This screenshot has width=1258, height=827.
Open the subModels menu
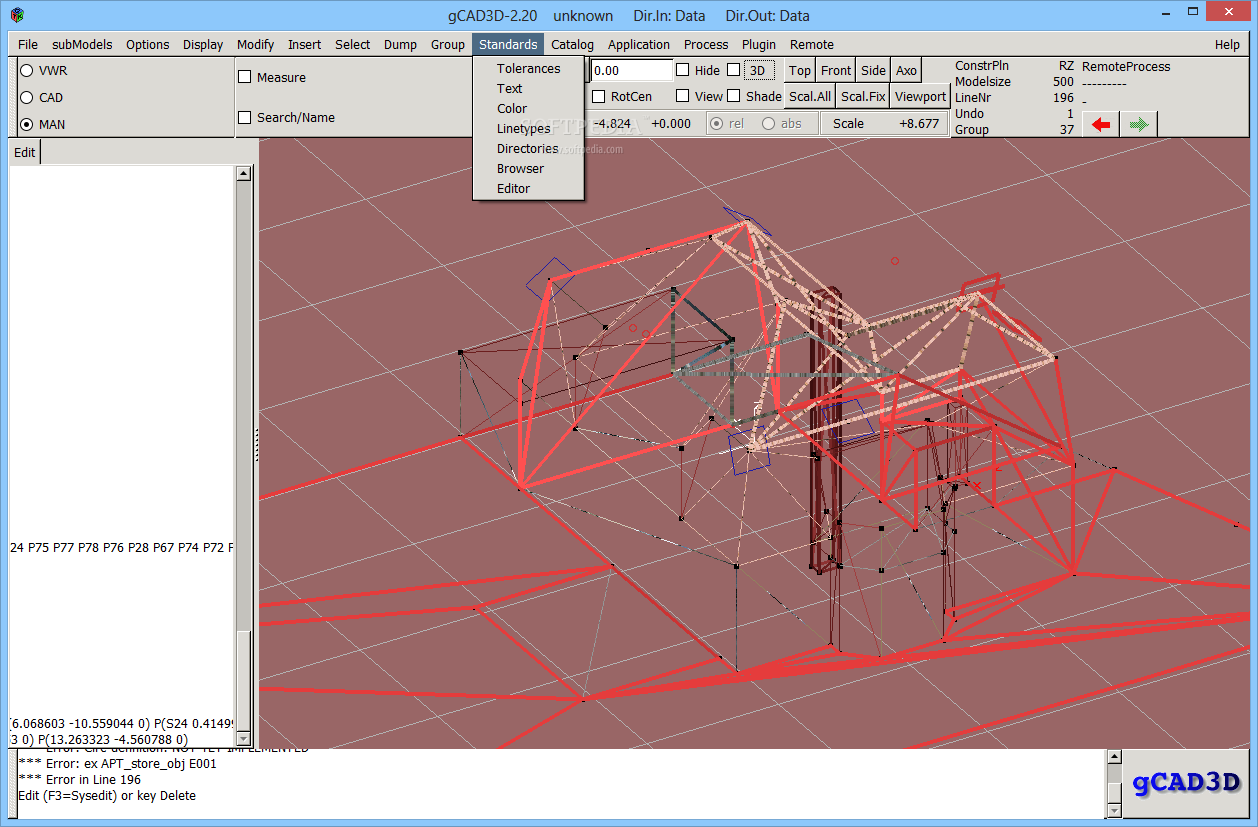82,44
